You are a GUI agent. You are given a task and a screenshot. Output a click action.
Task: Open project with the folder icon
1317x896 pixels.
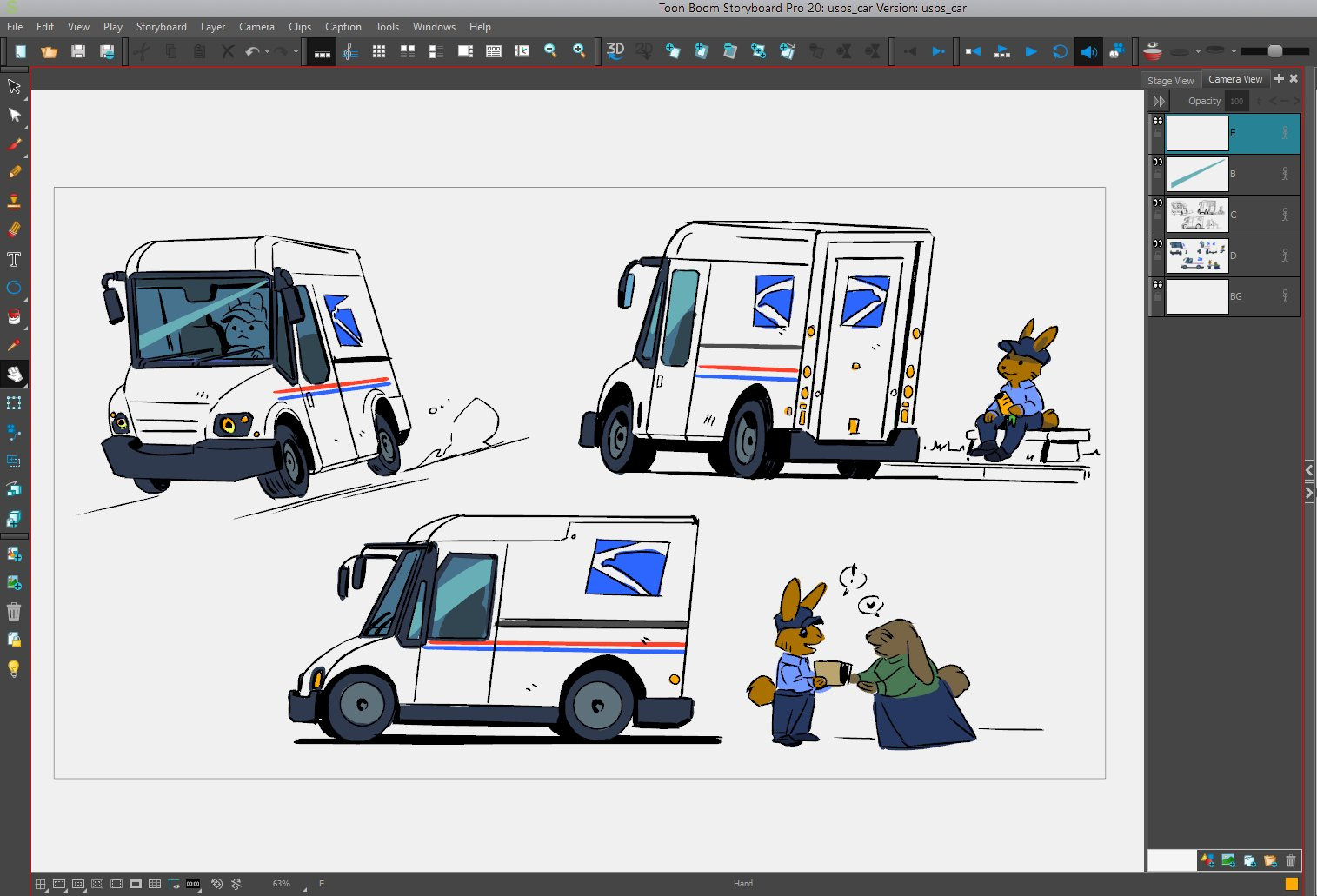coord(50,51)
